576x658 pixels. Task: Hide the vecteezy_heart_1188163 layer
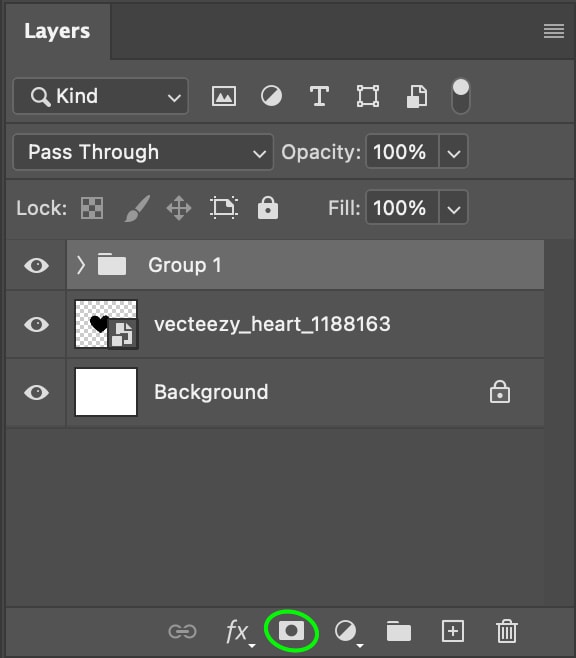[x=36, y=324]
